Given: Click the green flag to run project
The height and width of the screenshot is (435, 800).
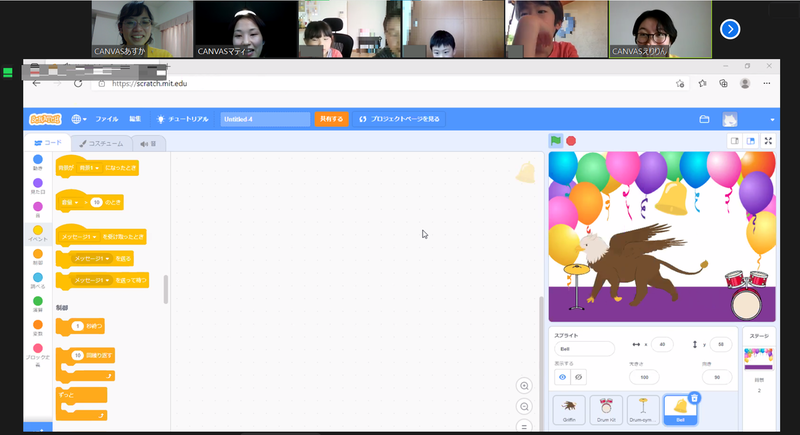Looking at the screenshot, I should pos(556,141).
